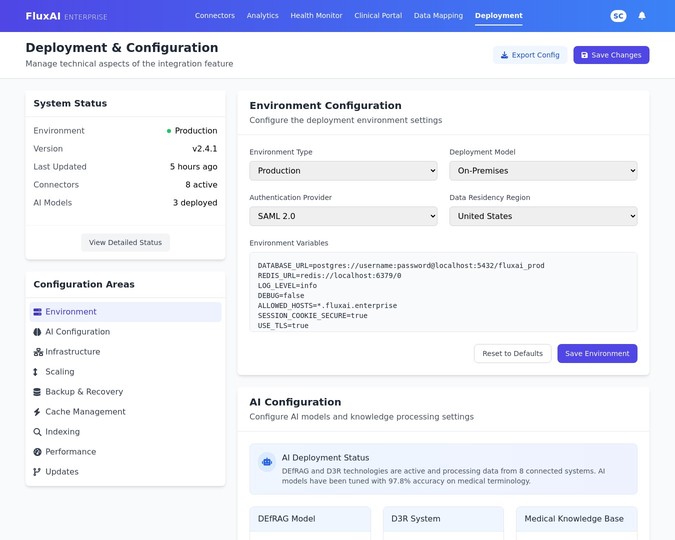Click the LOG_LEVEL=info line

coord(287,286)
